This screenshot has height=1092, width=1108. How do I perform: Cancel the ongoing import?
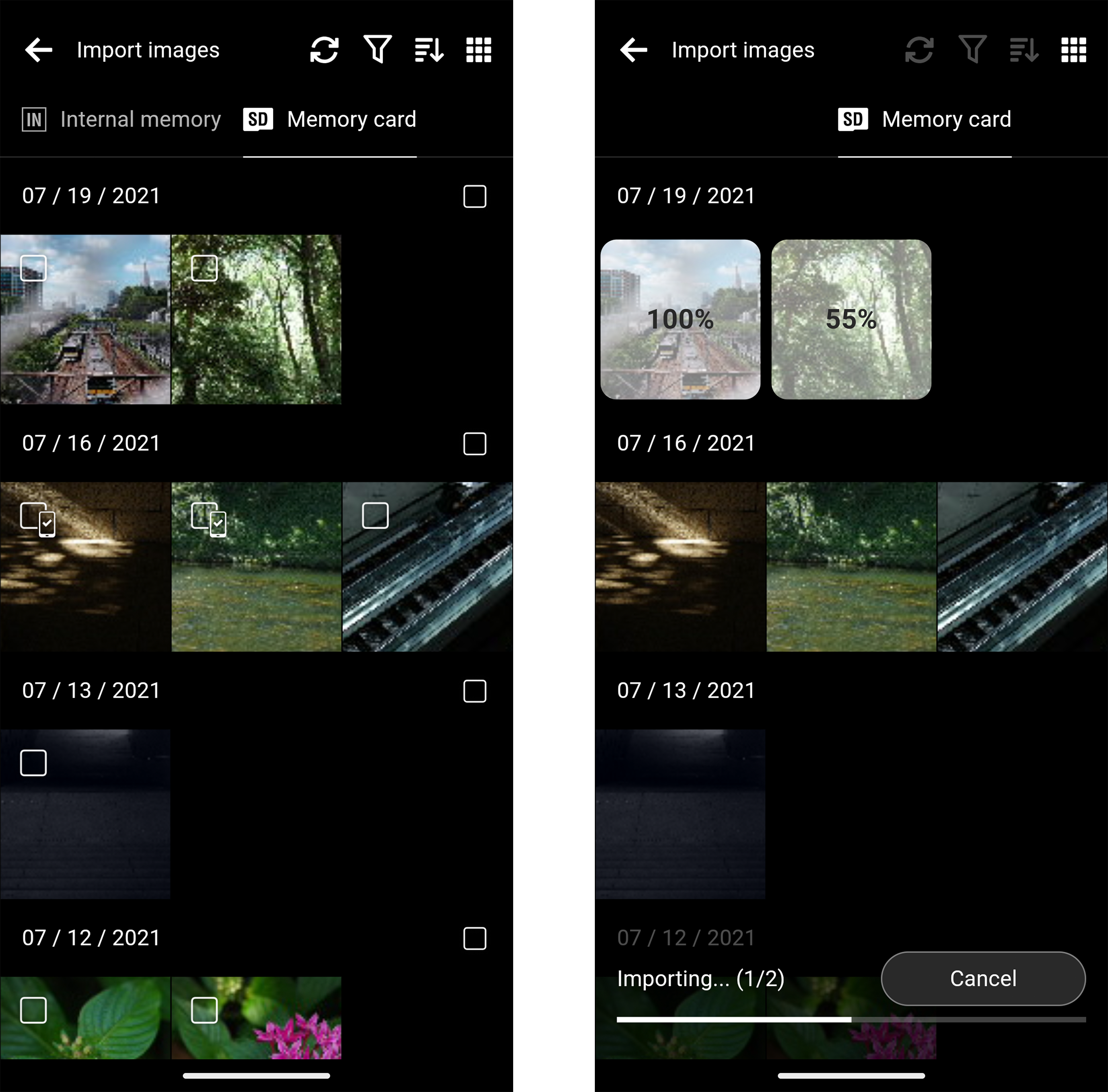pos(983,978)
